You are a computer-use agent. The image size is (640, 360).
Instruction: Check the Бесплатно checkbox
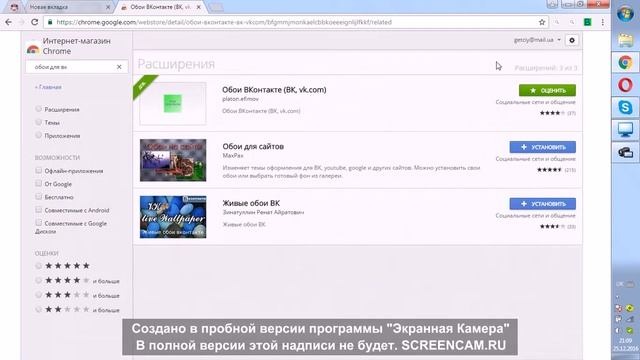coord(38,196)
